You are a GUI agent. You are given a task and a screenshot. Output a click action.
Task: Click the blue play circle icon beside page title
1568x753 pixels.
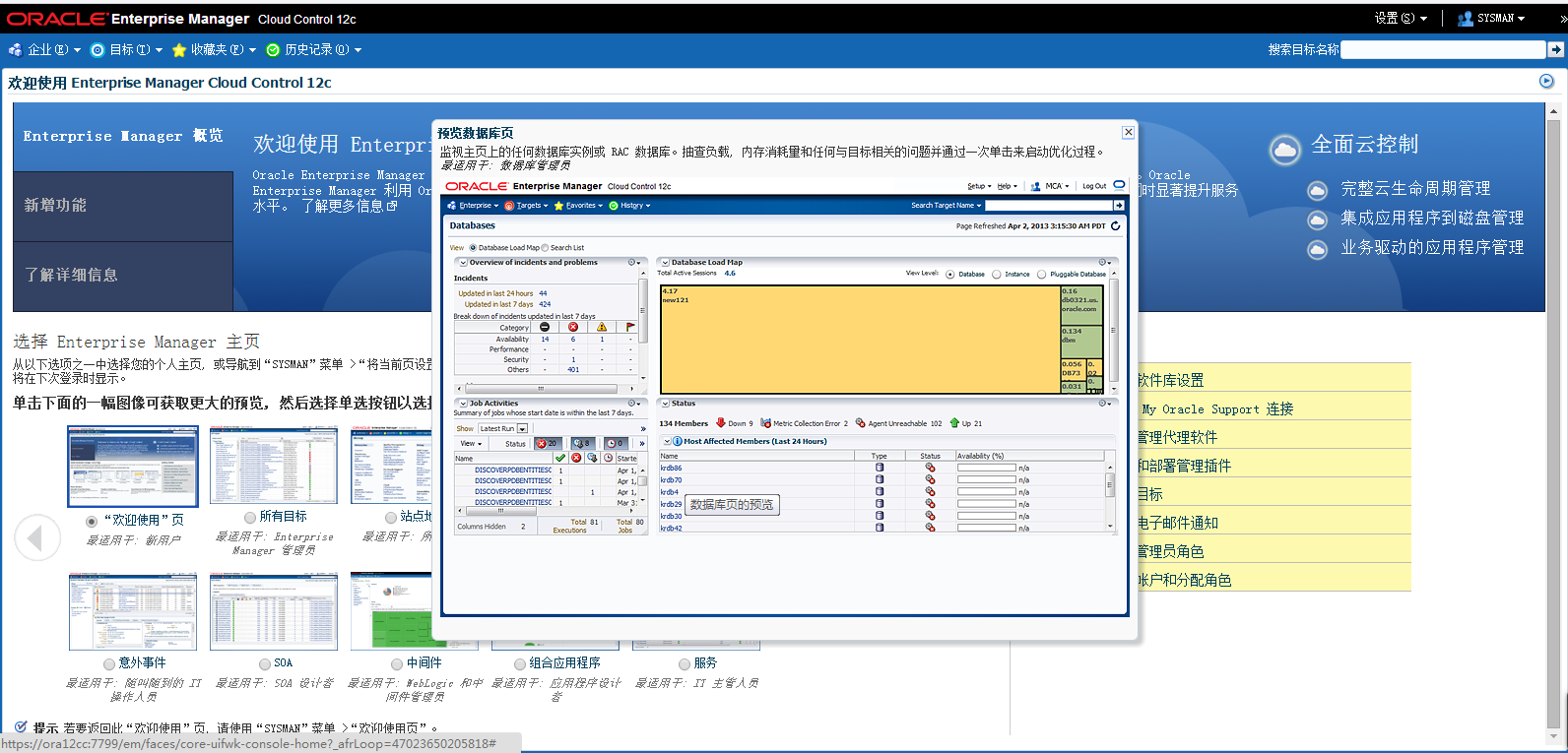[x=1546, y=81]
